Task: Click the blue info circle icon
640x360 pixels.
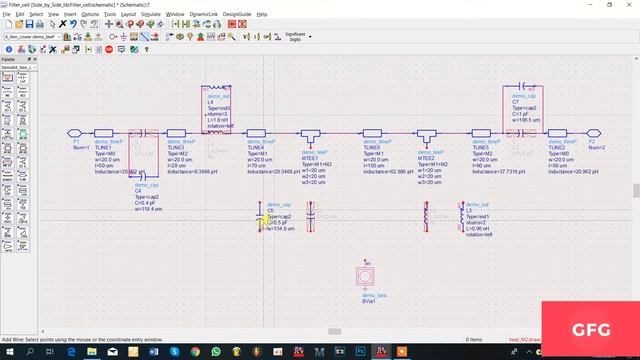Action: (x=9, y=49)
